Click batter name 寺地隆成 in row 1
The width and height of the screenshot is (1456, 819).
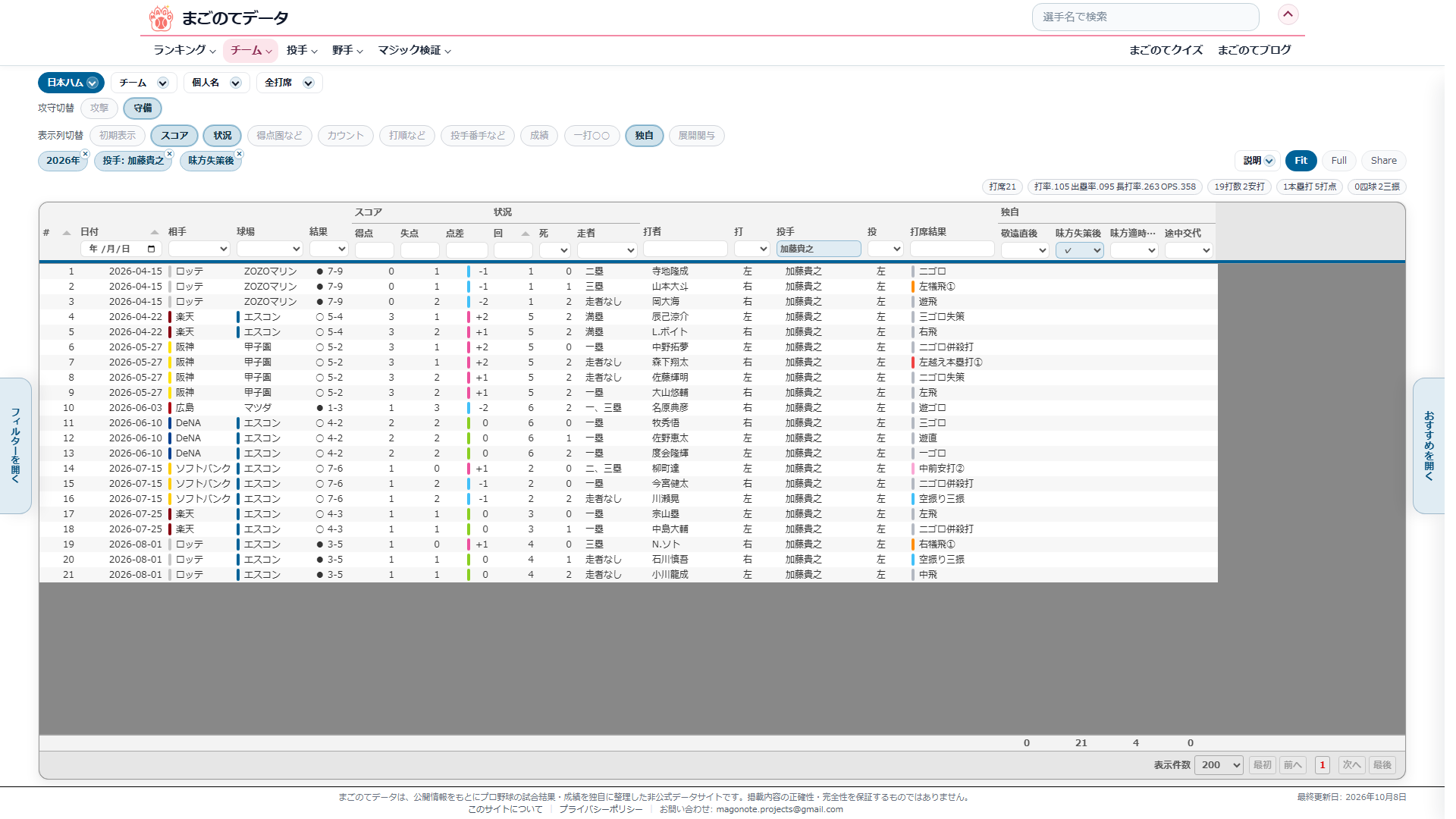pyautogui.click(x=670, y=271)
